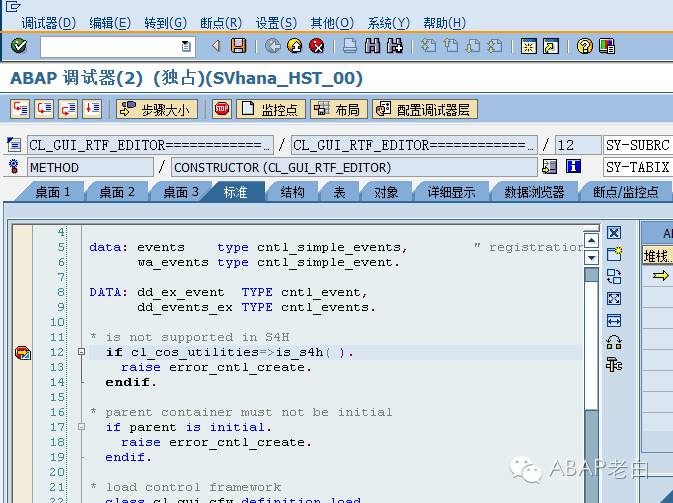The width and height of the screenshot is (673, 503).
Task: Click the display-source icon beside CONSTRUCTOR field
Action: (x=550, y=167)
